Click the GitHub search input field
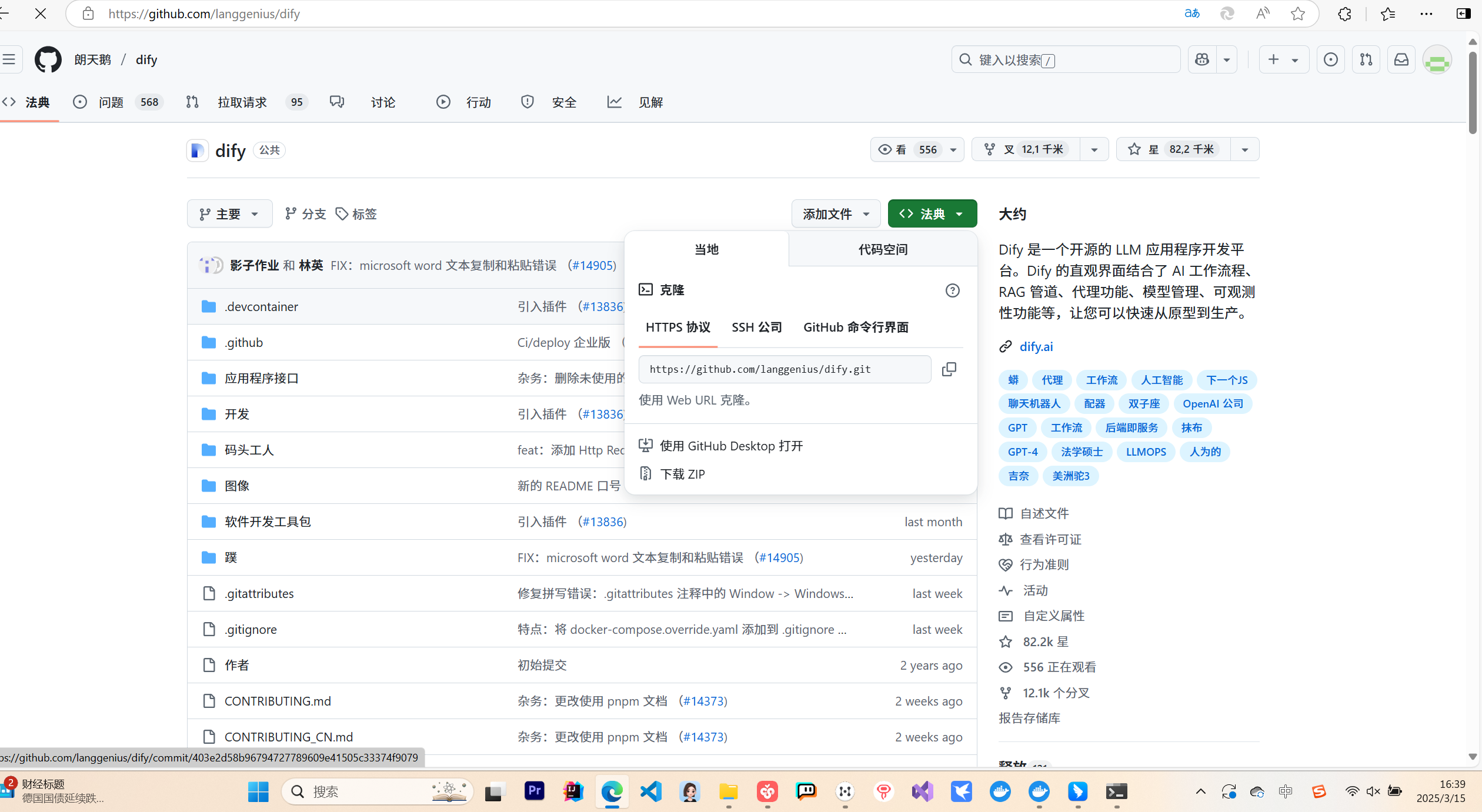Screen dimensions: 1482x812 point(1066,60)
